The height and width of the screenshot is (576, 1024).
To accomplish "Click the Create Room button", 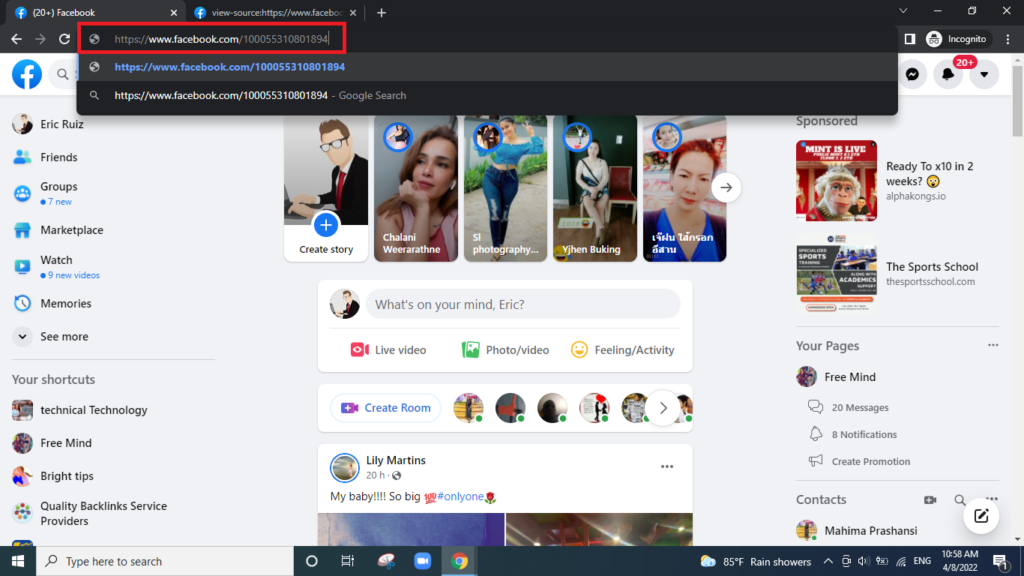I will point(386,408).
